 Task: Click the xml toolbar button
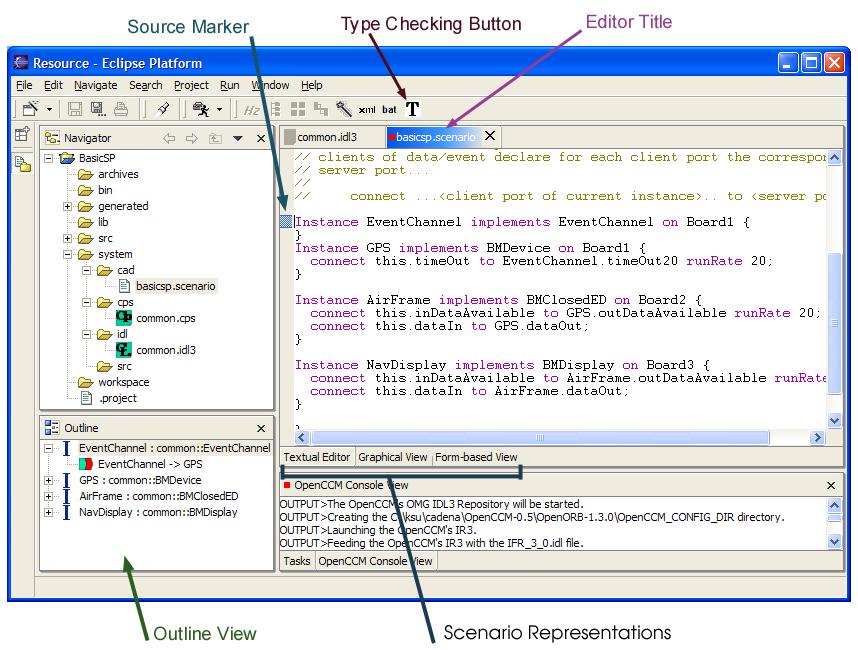click(367, 109)
